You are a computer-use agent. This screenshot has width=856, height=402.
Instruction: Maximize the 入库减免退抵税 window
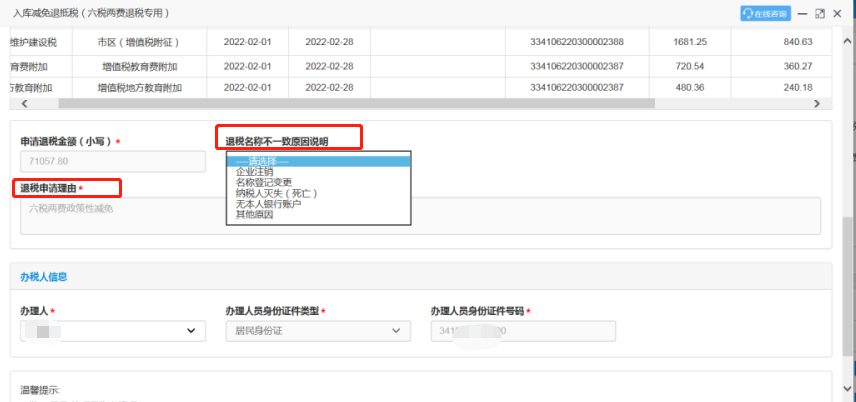(820, 14)
